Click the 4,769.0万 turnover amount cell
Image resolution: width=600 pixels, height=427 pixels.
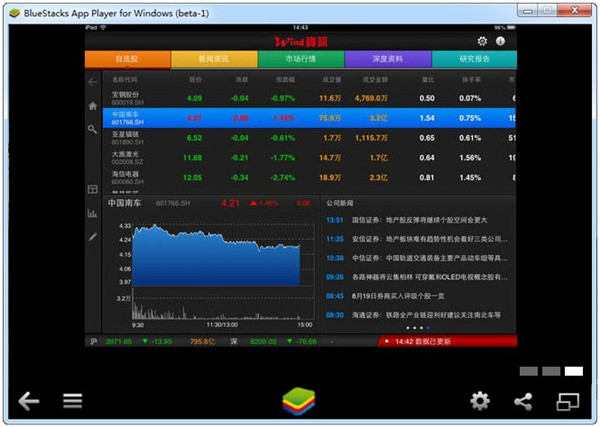(371, 98)
